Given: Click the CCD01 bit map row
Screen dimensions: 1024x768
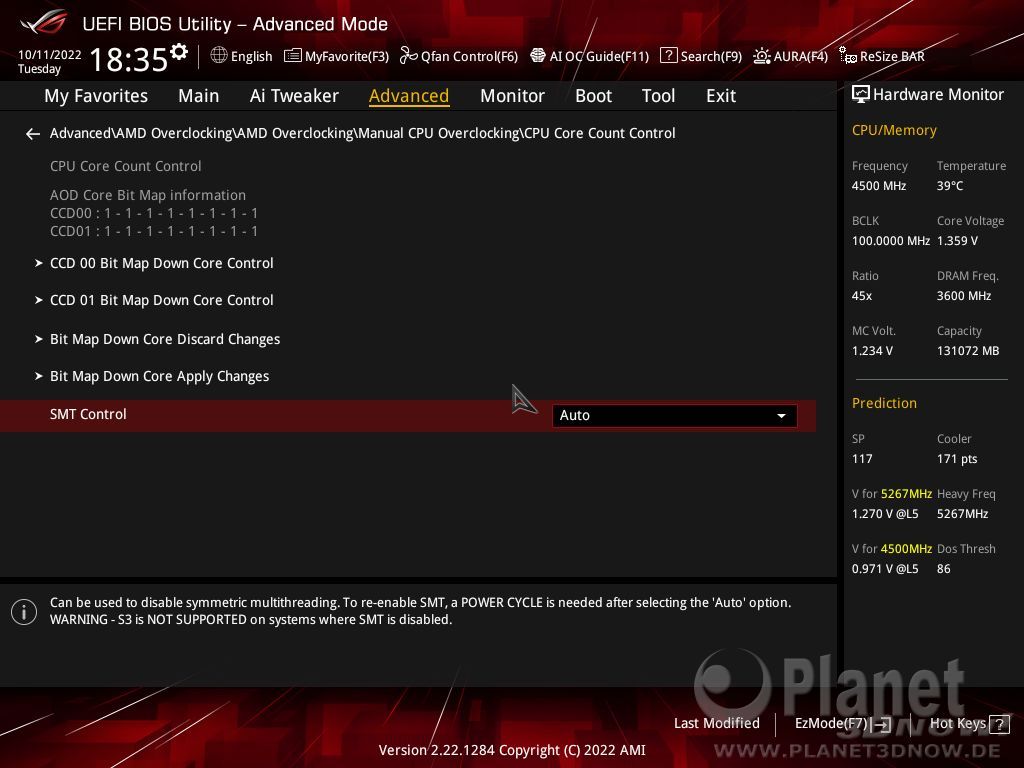Looking at the screenshot, I should (153, 231).
